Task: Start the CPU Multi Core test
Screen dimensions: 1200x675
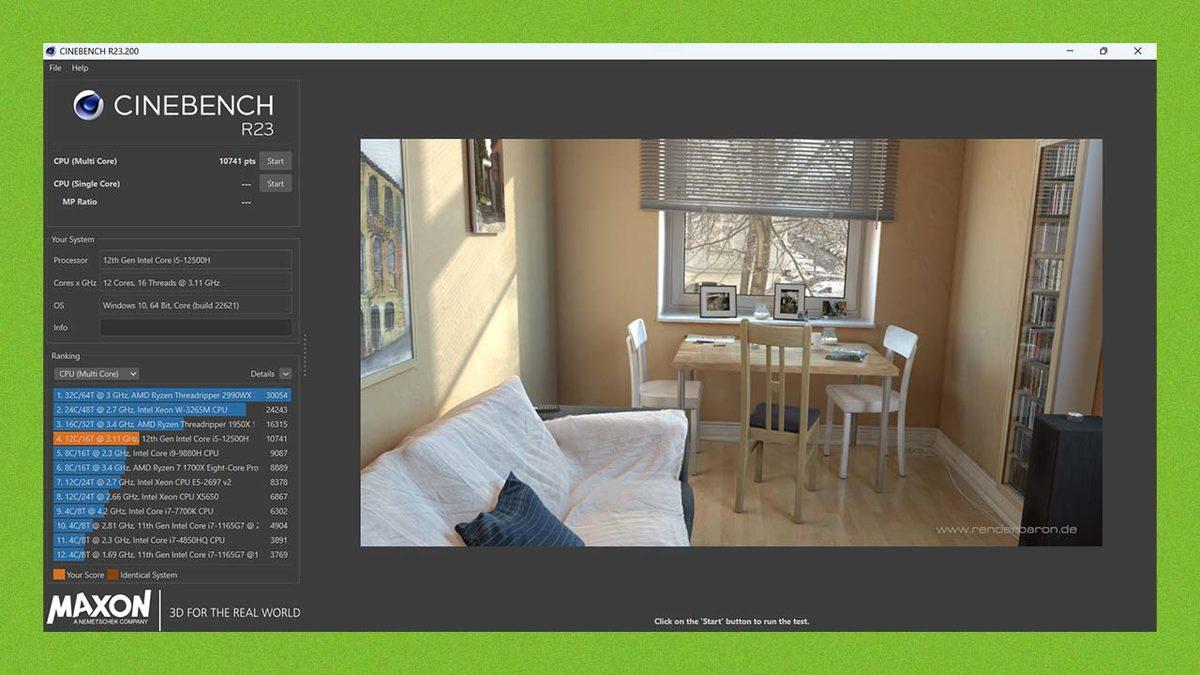Action: (x=275, y=161)
